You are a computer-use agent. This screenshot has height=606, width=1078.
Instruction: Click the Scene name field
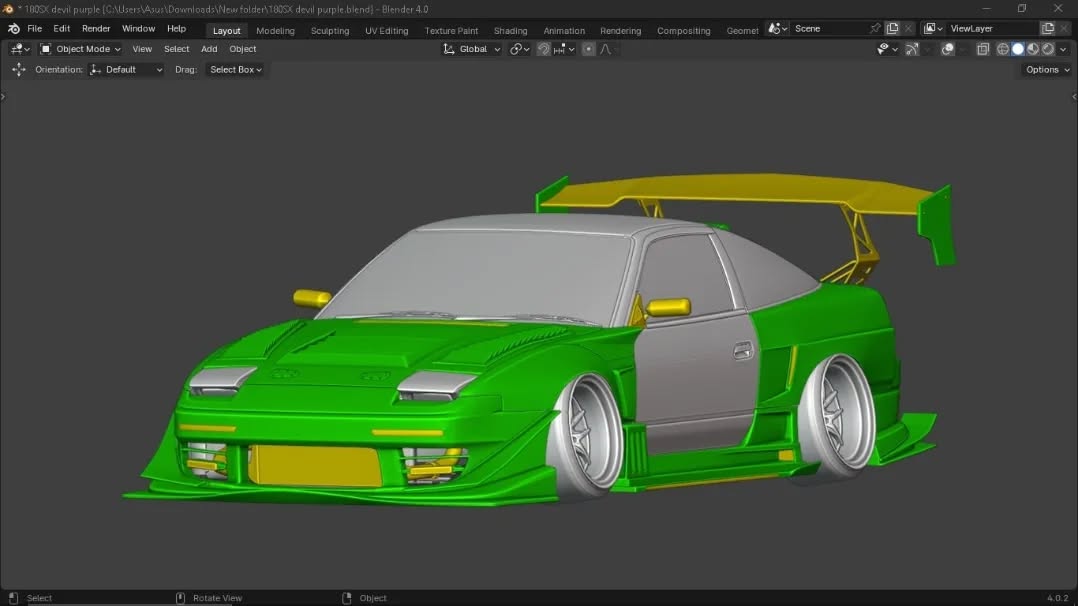[x=828, y=29]
